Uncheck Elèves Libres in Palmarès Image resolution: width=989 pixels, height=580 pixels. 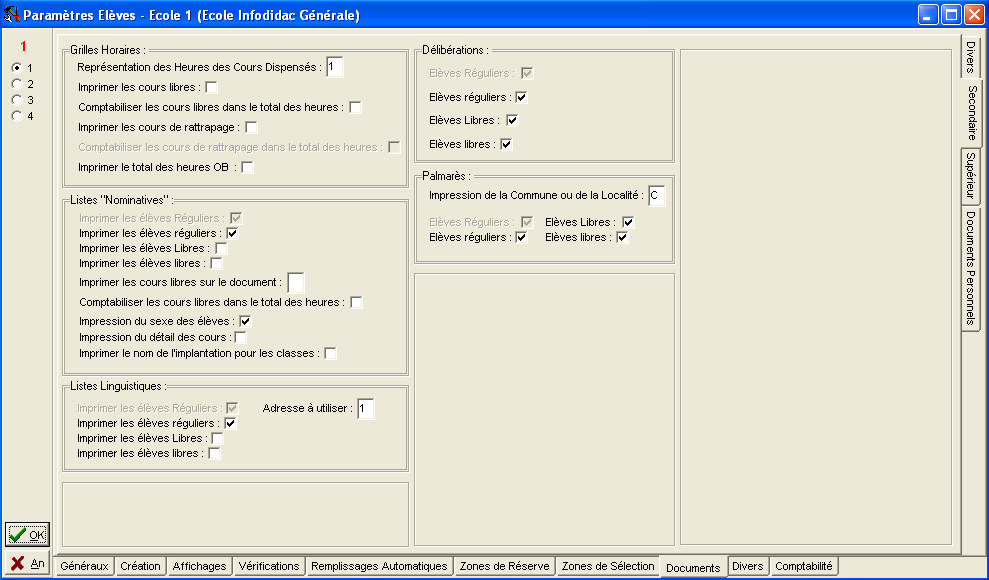coord(628,222)
